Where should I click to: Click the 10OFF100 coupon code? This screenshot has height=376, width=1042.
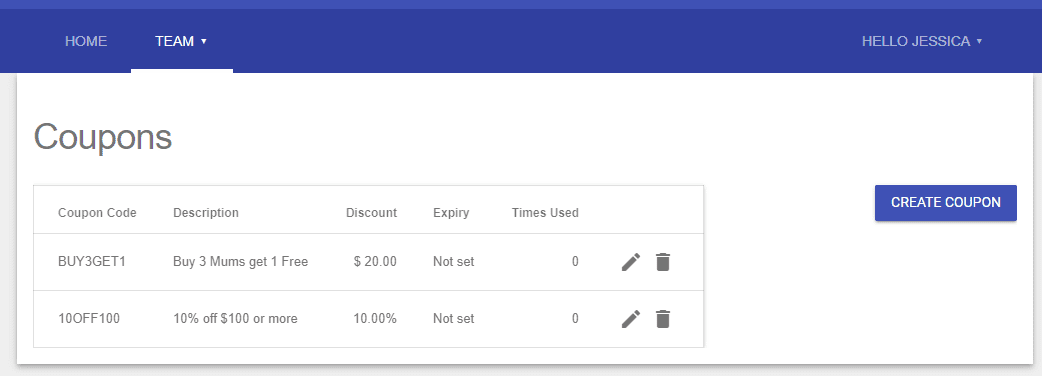(89, 319)
